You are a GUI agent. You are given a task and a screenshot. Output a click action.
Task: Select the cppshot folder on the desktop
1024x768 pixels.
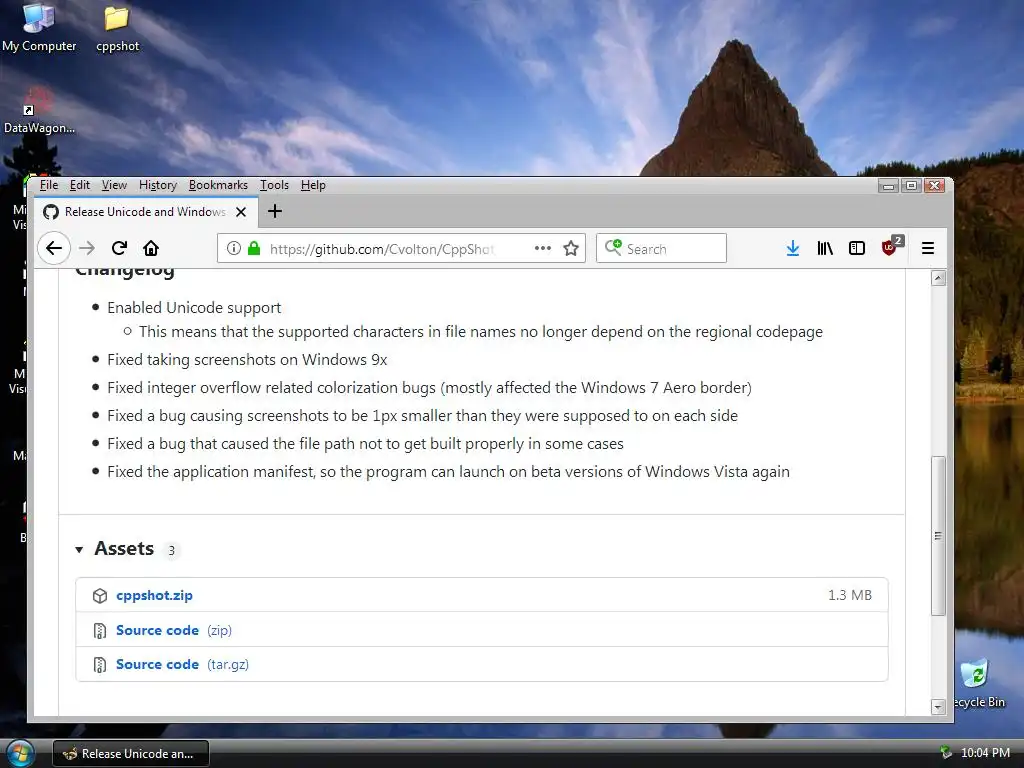[x=118, y=29]
